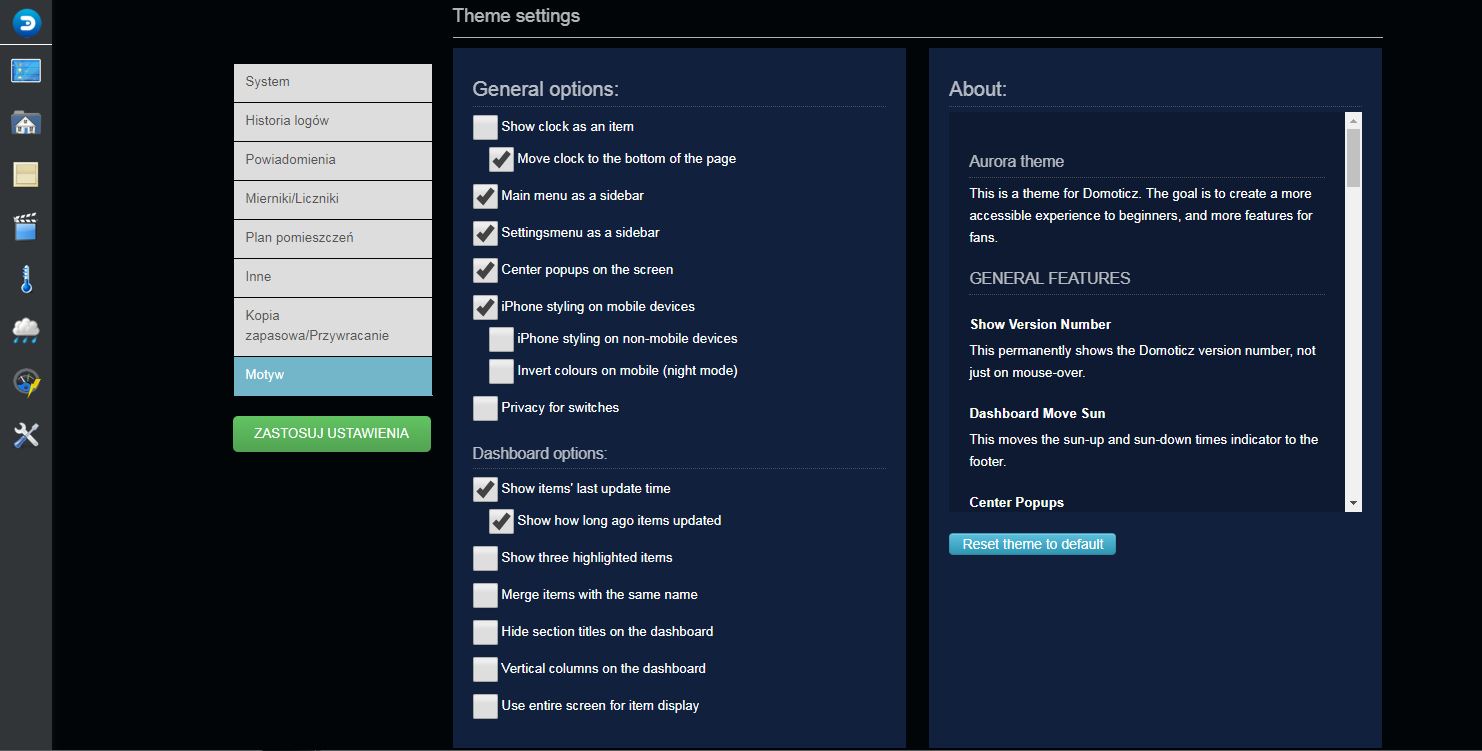Check Invert colours on mobile (night mode)
The width and height of the screenshot is (1482, 751).
coord(501,371)
